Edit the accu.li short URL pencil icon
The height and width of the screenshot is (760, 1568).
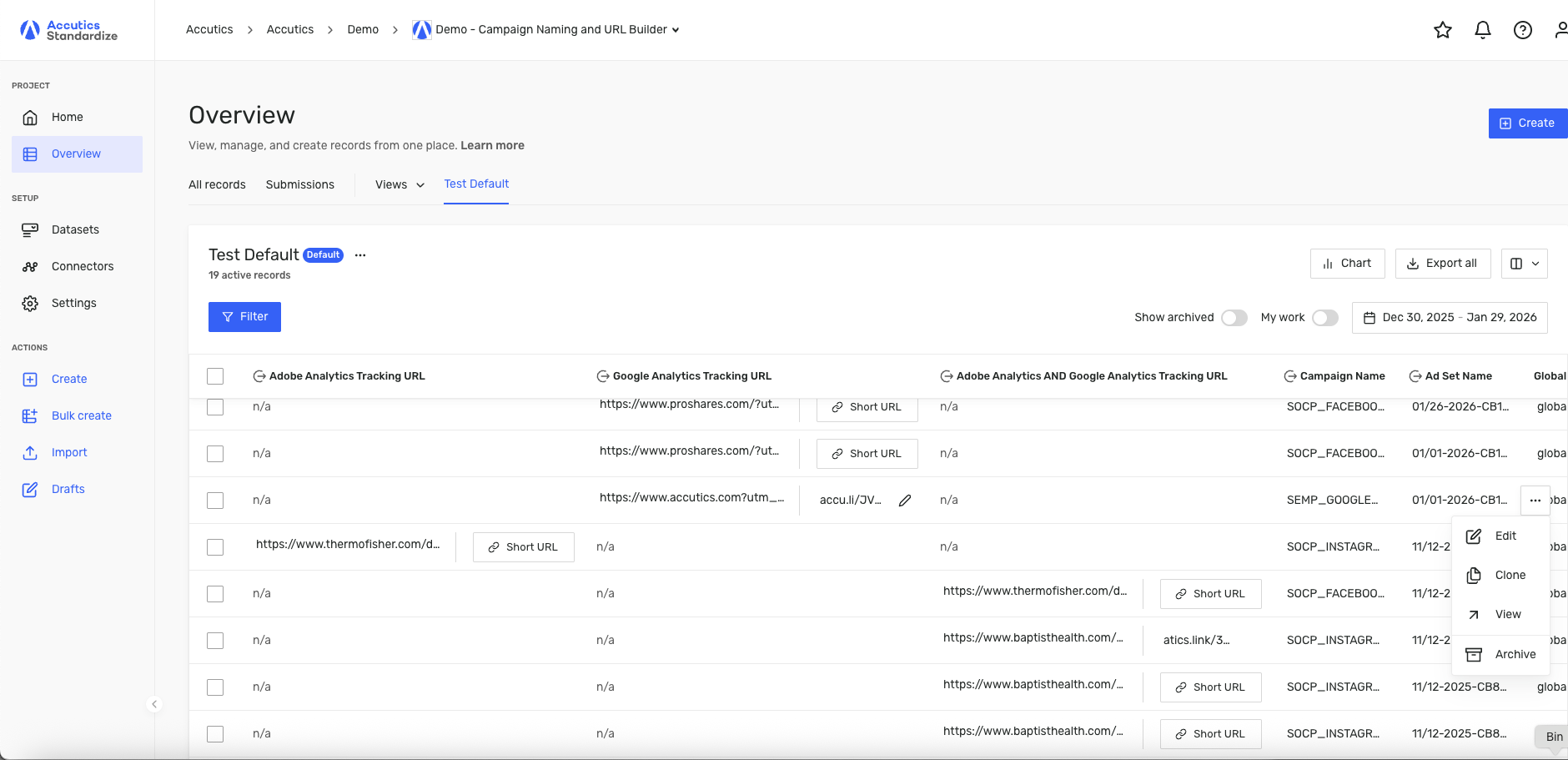[905, 501]
